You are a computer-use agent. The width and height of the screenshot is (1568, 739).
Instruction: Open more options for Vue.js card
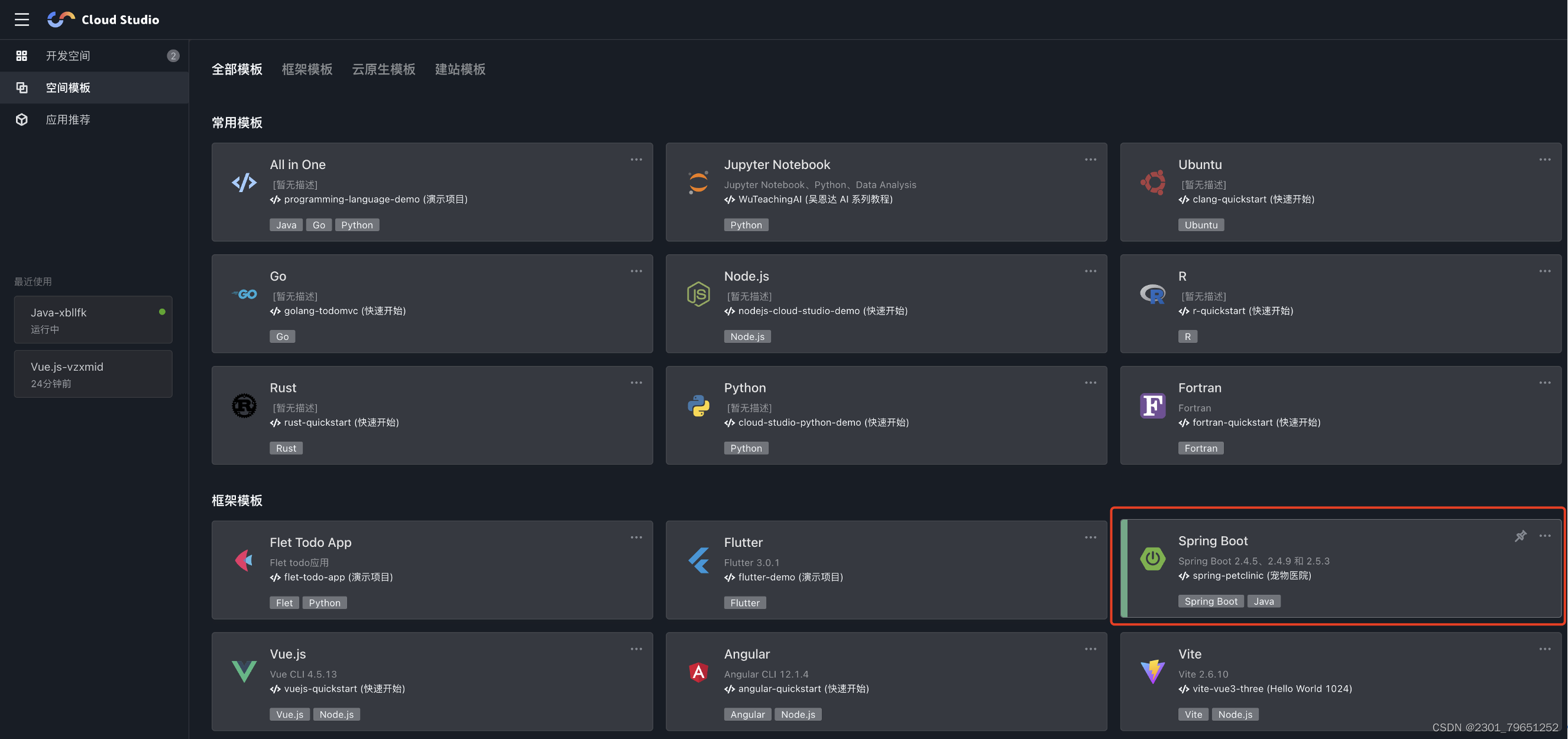tap(636, 649)
